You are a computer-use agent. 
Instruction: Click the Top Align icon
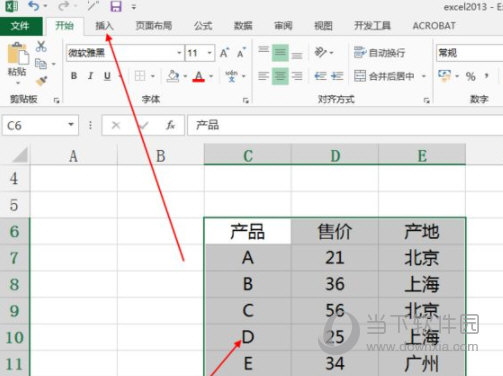click(x=263, y=51)
